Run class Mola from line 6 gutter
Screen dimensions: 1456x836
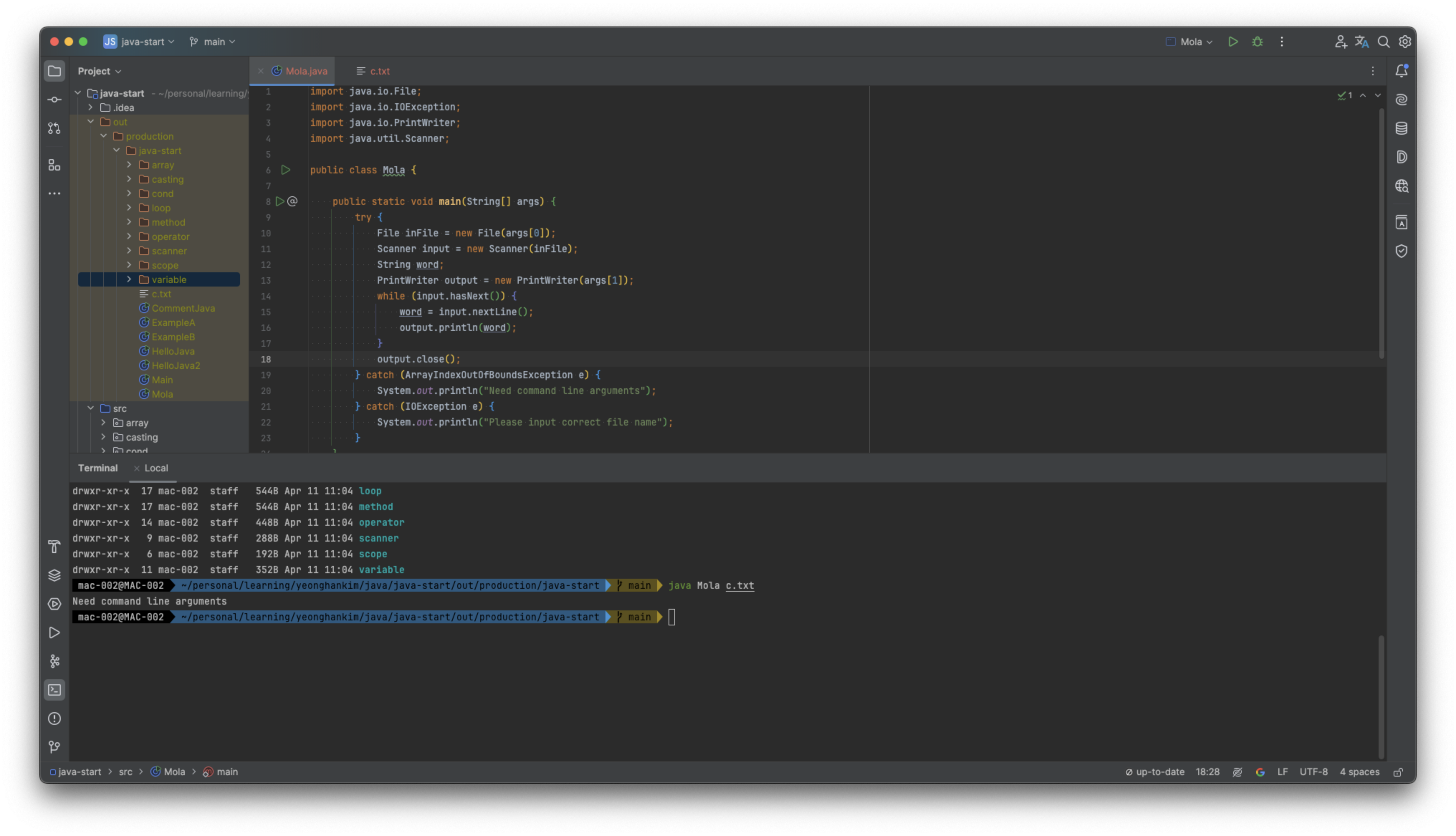pyautogui.click(x=285, y=170)
